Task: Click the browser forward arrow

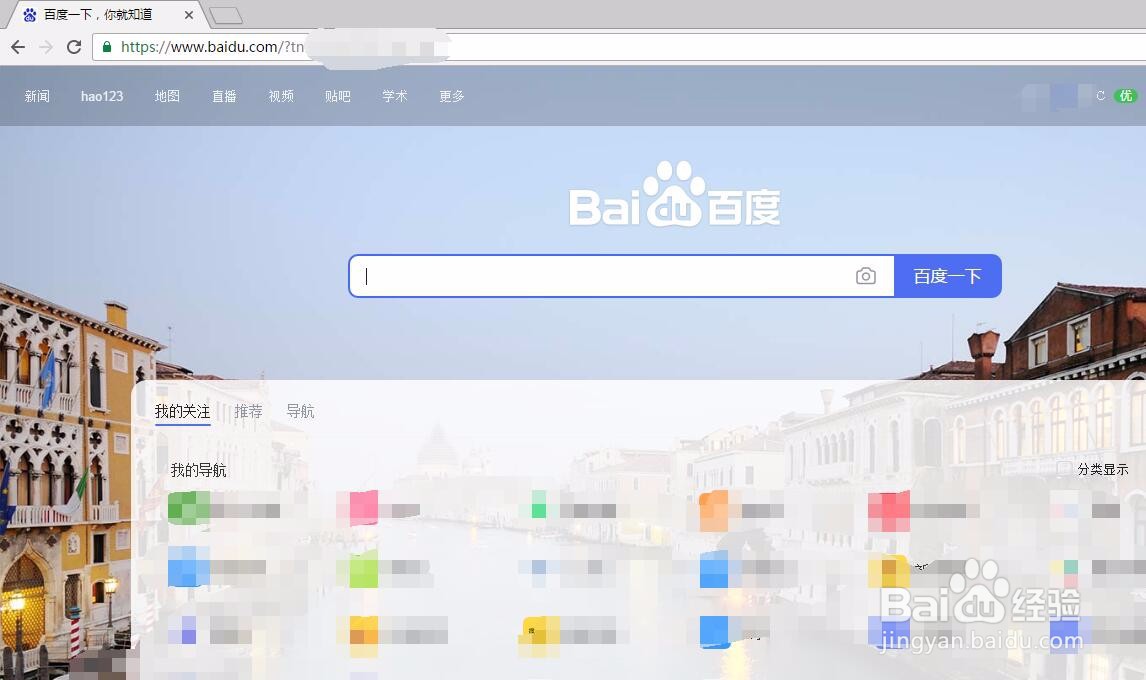Action: point(46,47)
